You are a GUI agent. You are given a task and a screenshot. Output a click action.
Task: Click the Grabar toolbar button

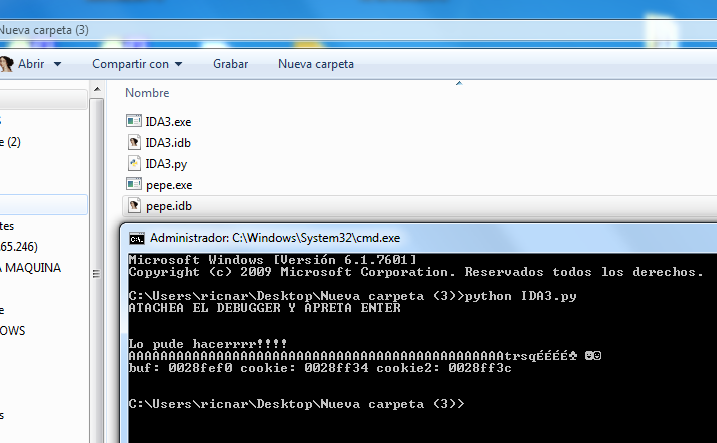[230, 64]
